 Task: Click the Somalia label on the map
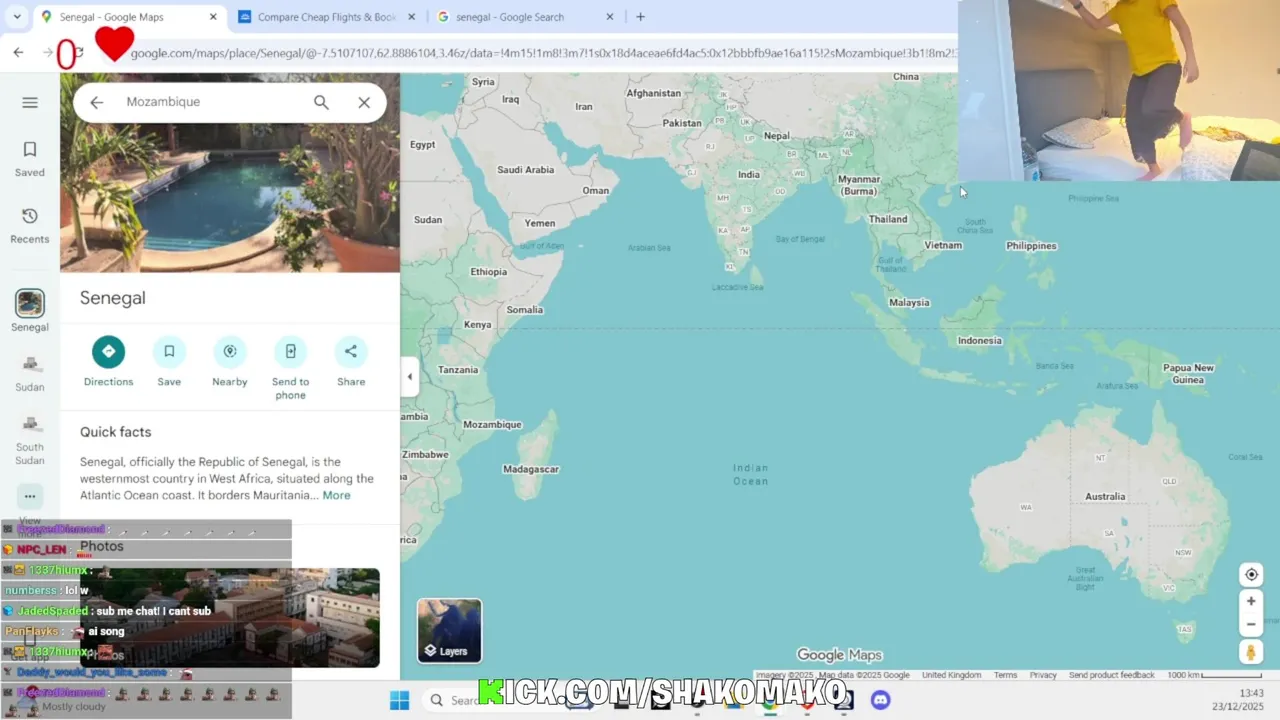(524, 309)
